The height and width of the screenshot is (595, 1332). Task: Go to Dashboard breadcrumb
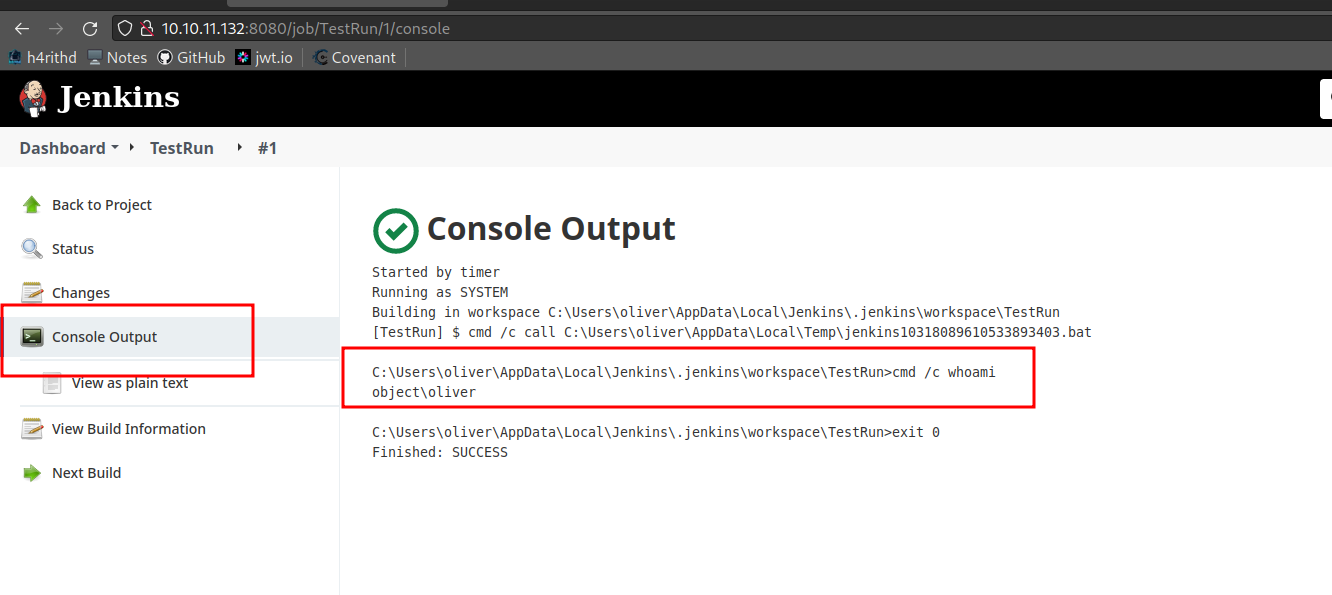(62, 148)
